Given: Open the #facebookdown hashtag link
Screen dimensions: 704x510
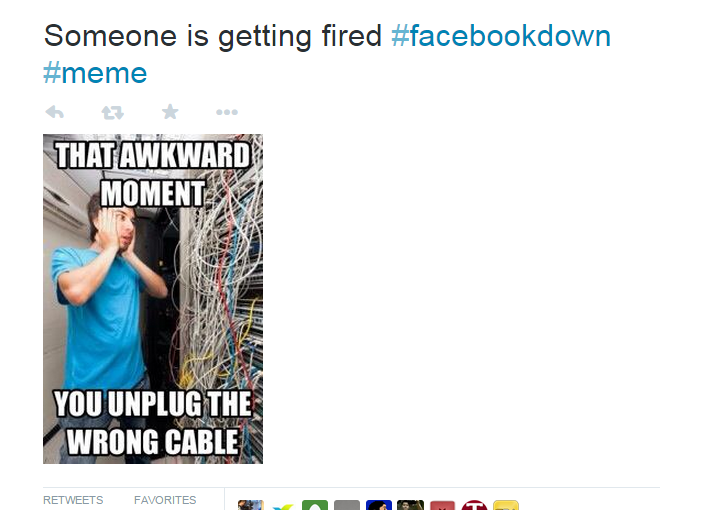Looking at the screenshot, I should click(501, 36).
